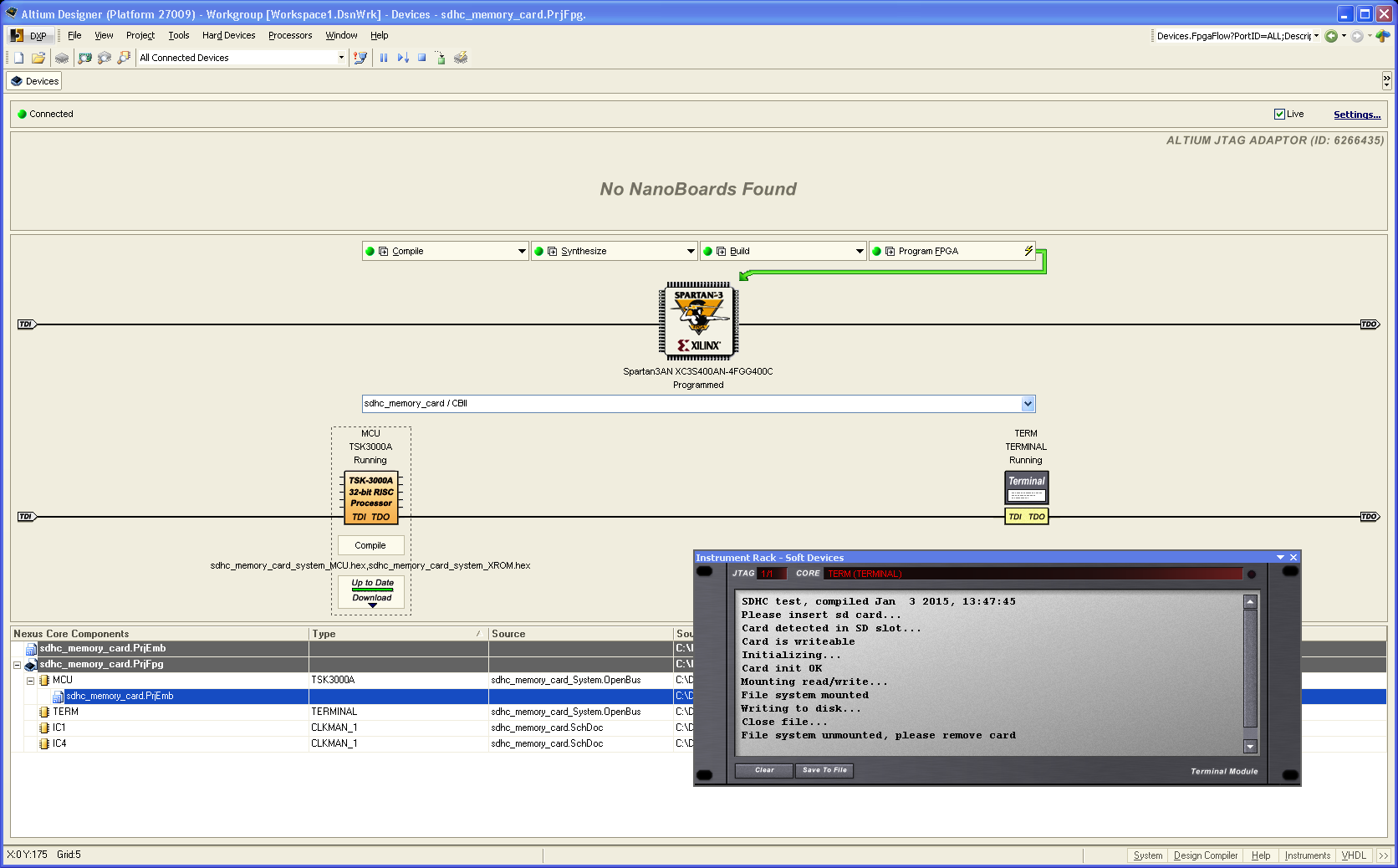Click the System status bar panel button
Screen dimensions: 1398x868
pyautogui.click(x=1147, y=855)
